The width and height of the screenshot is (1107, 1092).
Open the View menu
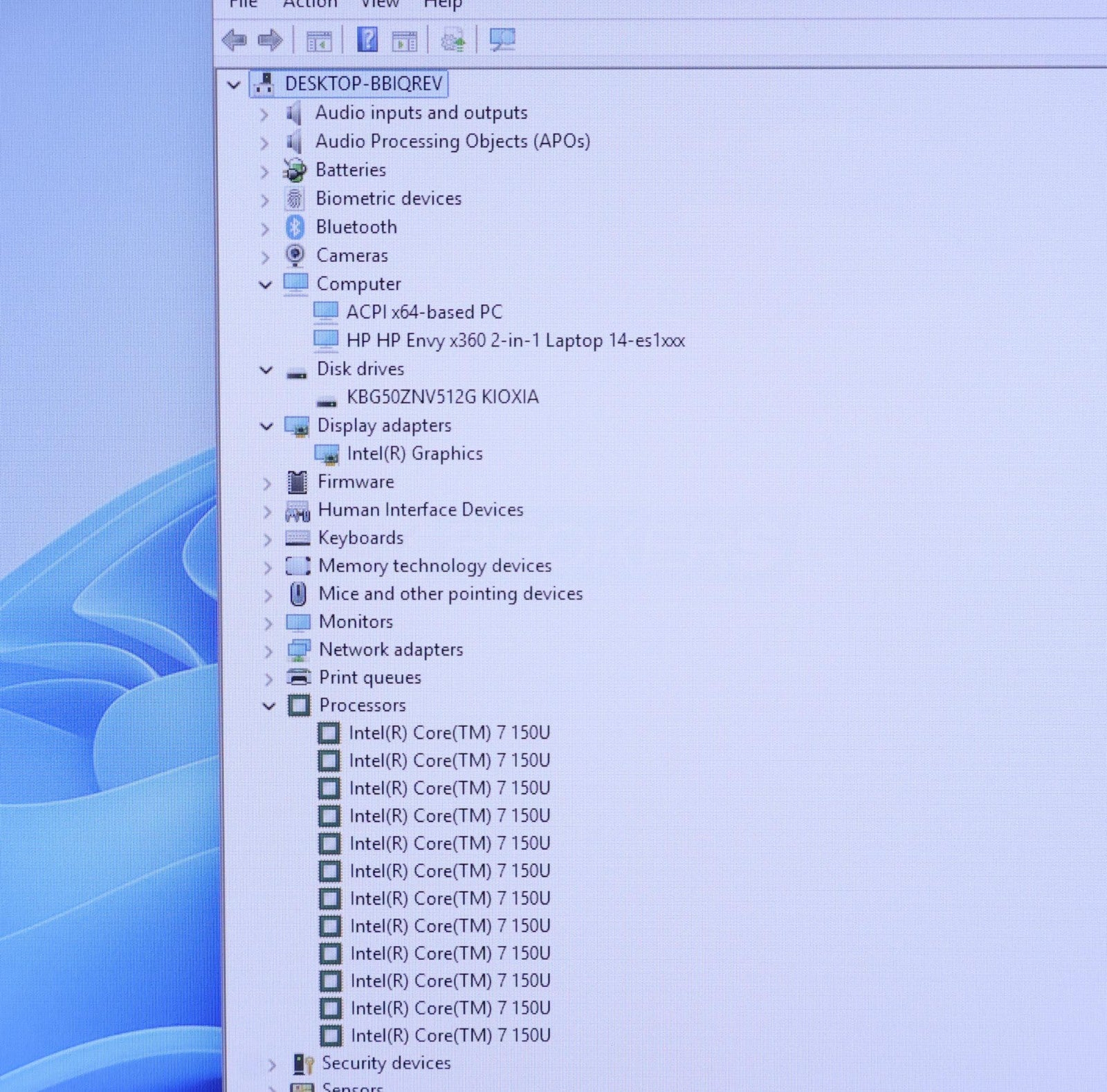380,4
